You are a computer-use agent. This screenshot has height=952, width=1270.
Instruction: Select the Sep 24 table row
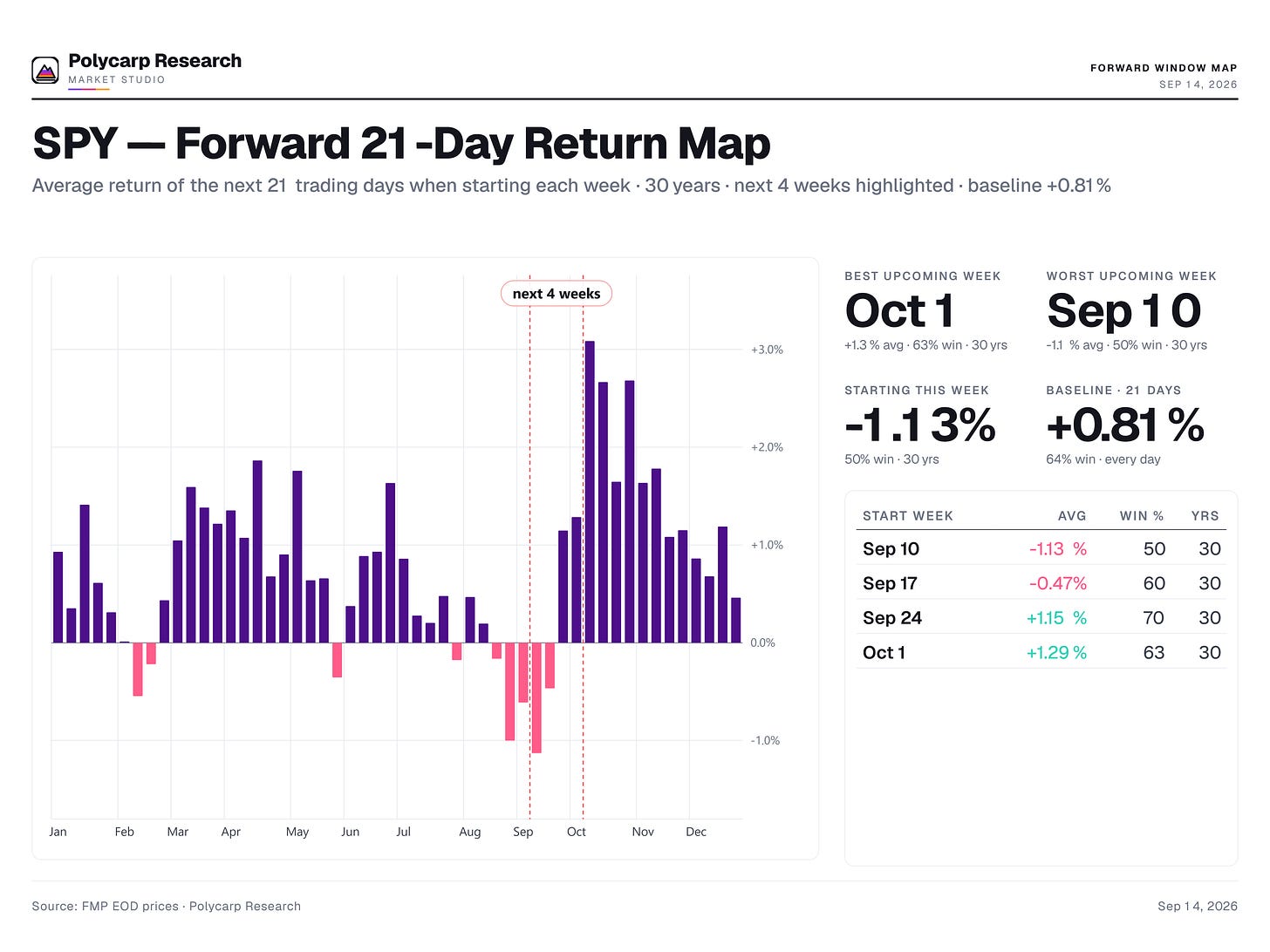1041,617
